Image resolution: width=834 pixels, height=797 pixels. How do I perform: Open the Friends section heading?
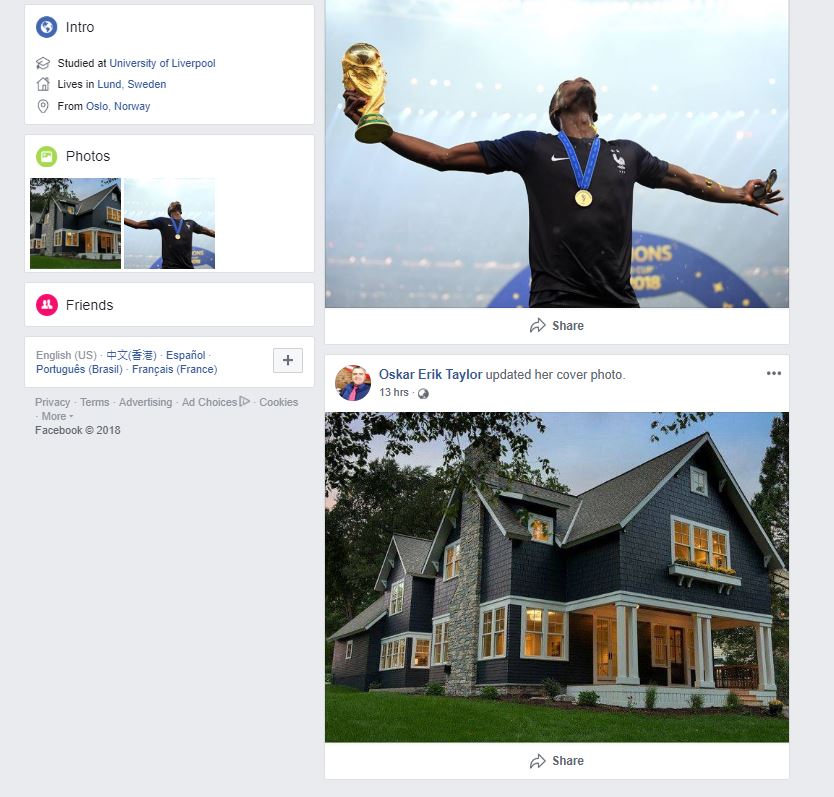[89, 305]
